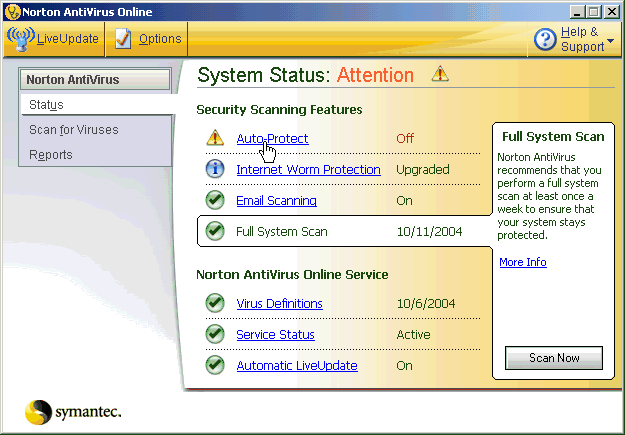Viewport: 625px width, 435px height.
Task: Open the More Info link
Action: [523, 262]
